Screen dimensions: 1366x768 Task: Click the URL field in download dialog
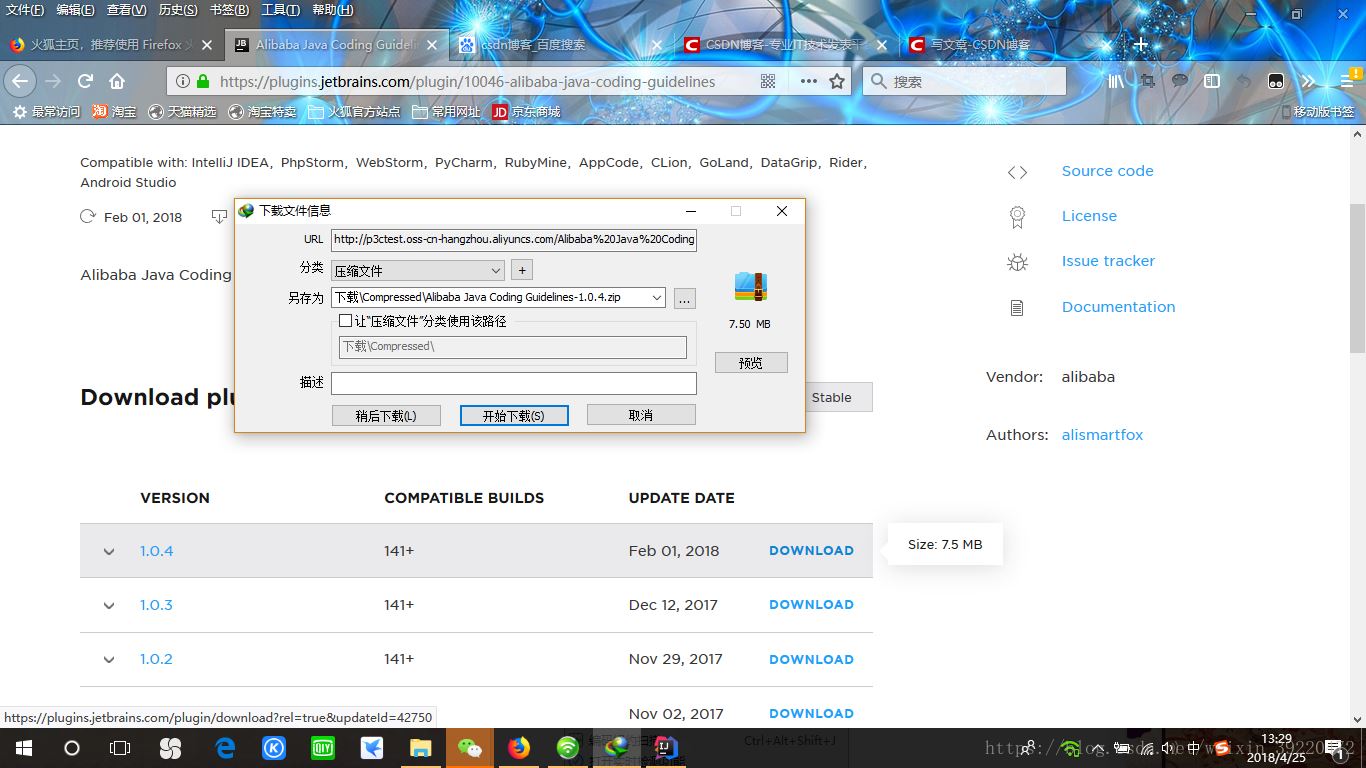[x=514, y=239]
